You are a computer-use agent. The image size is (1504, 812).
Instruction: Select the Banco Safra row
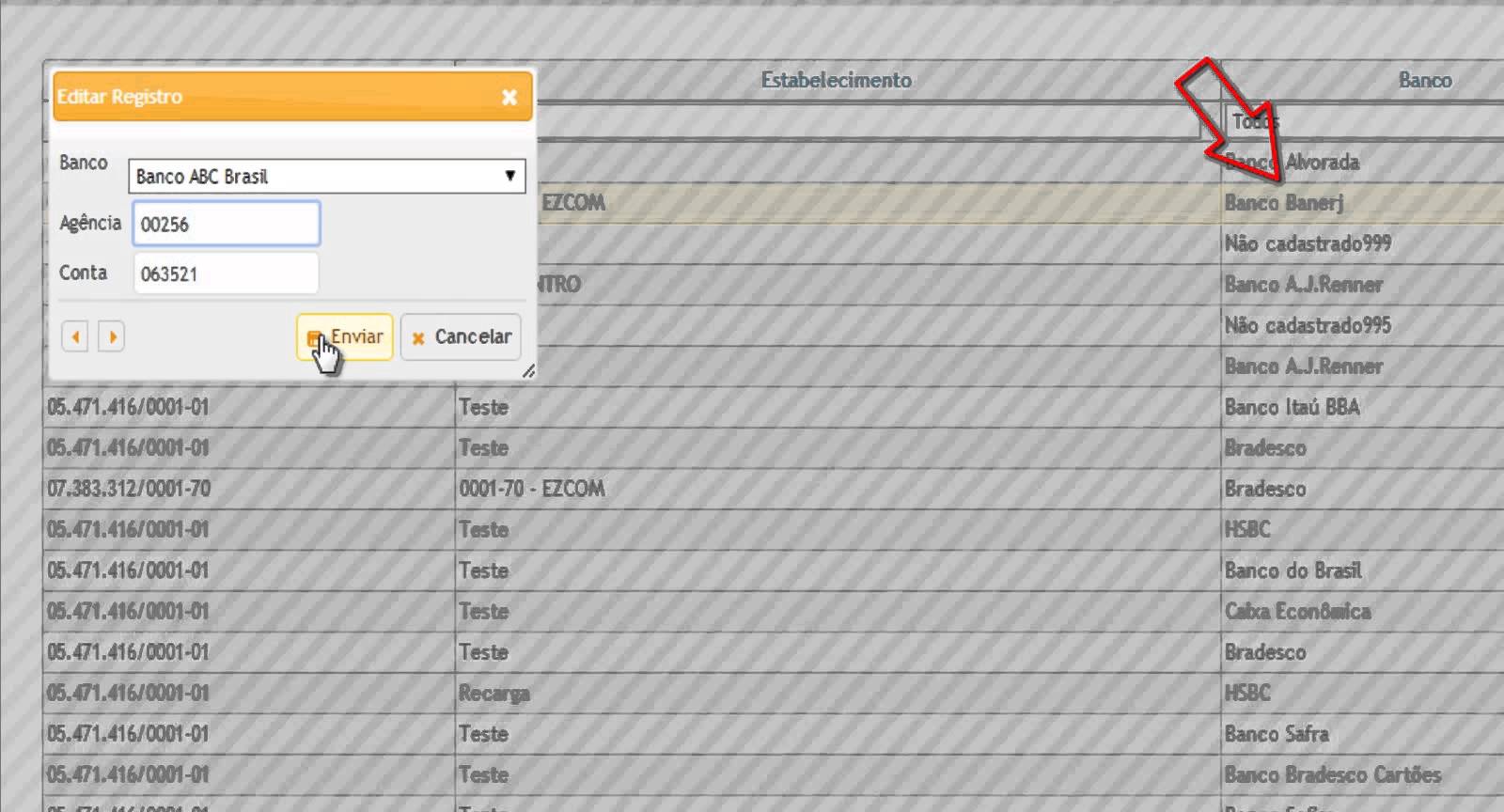[x=1277, y=734]
